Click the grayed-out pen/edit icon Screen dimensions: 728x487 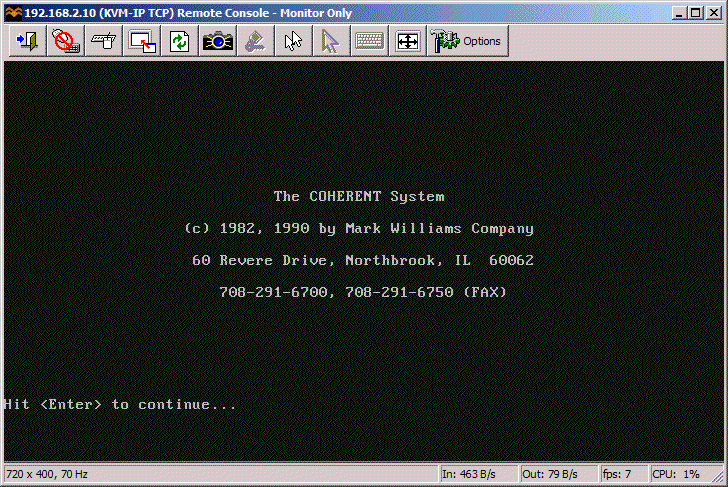(x=256, y=41)
